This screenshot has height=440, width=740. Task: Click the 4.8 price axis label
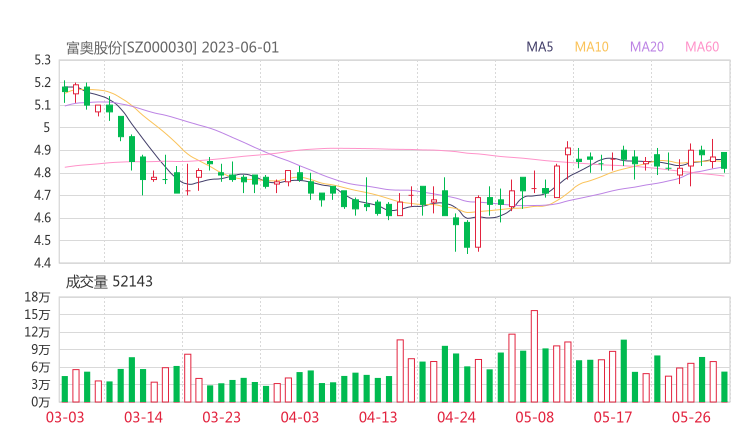(x=42, y=173)
